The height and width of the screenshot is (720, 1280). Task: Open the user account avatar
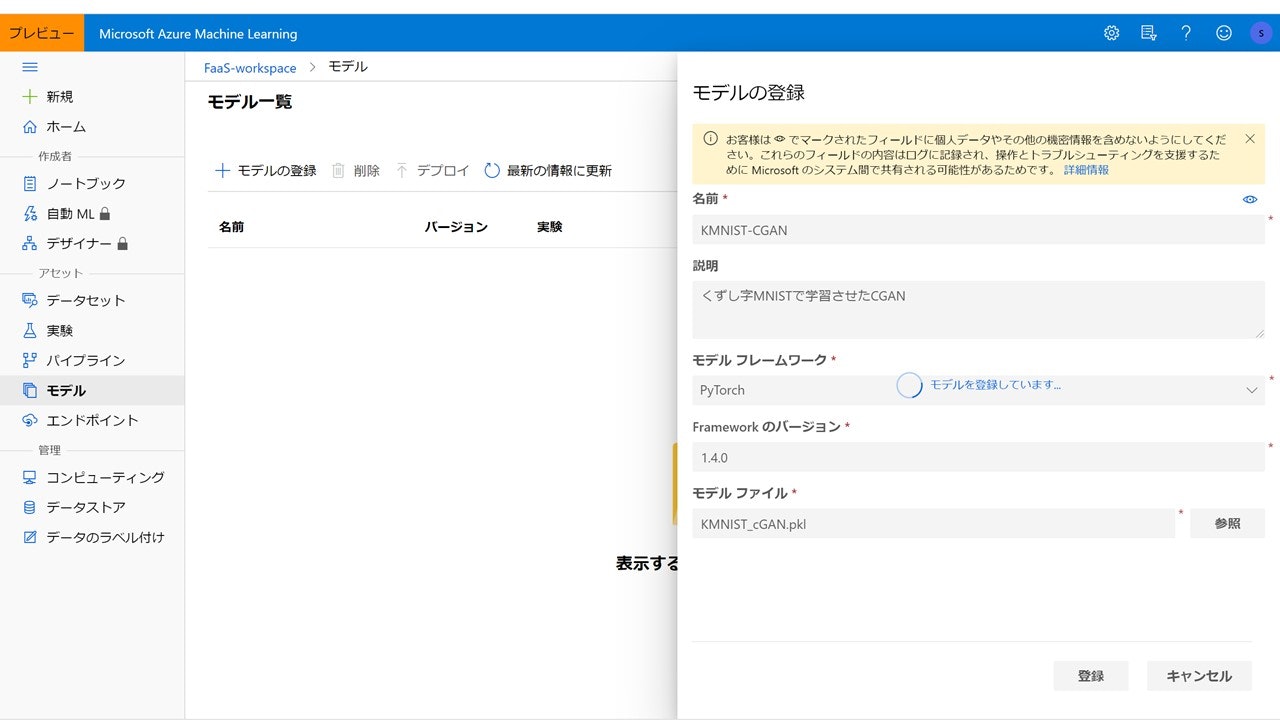(1261, 33)
